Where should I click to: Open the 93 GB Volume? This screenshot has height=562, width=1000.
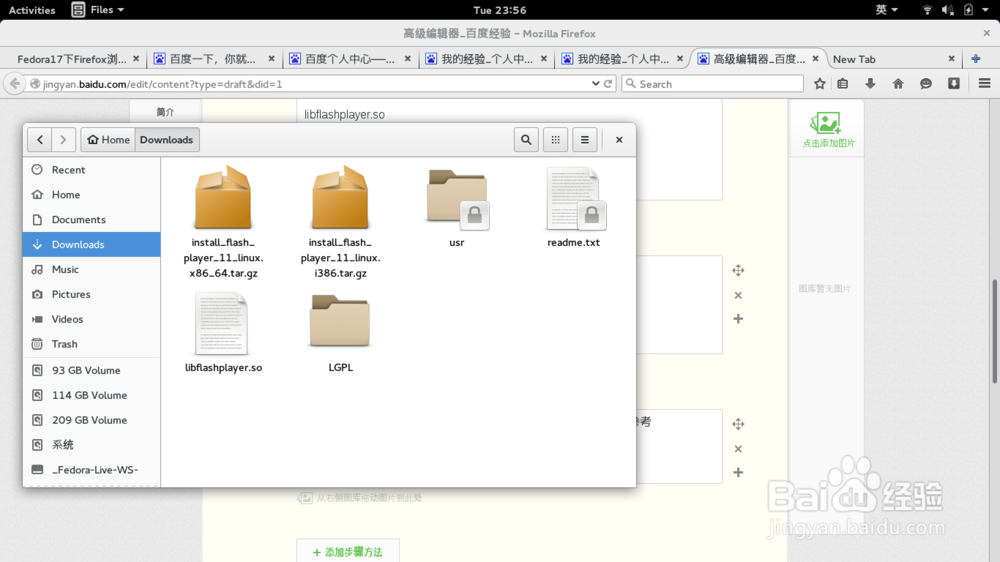(x=92, y=370)
